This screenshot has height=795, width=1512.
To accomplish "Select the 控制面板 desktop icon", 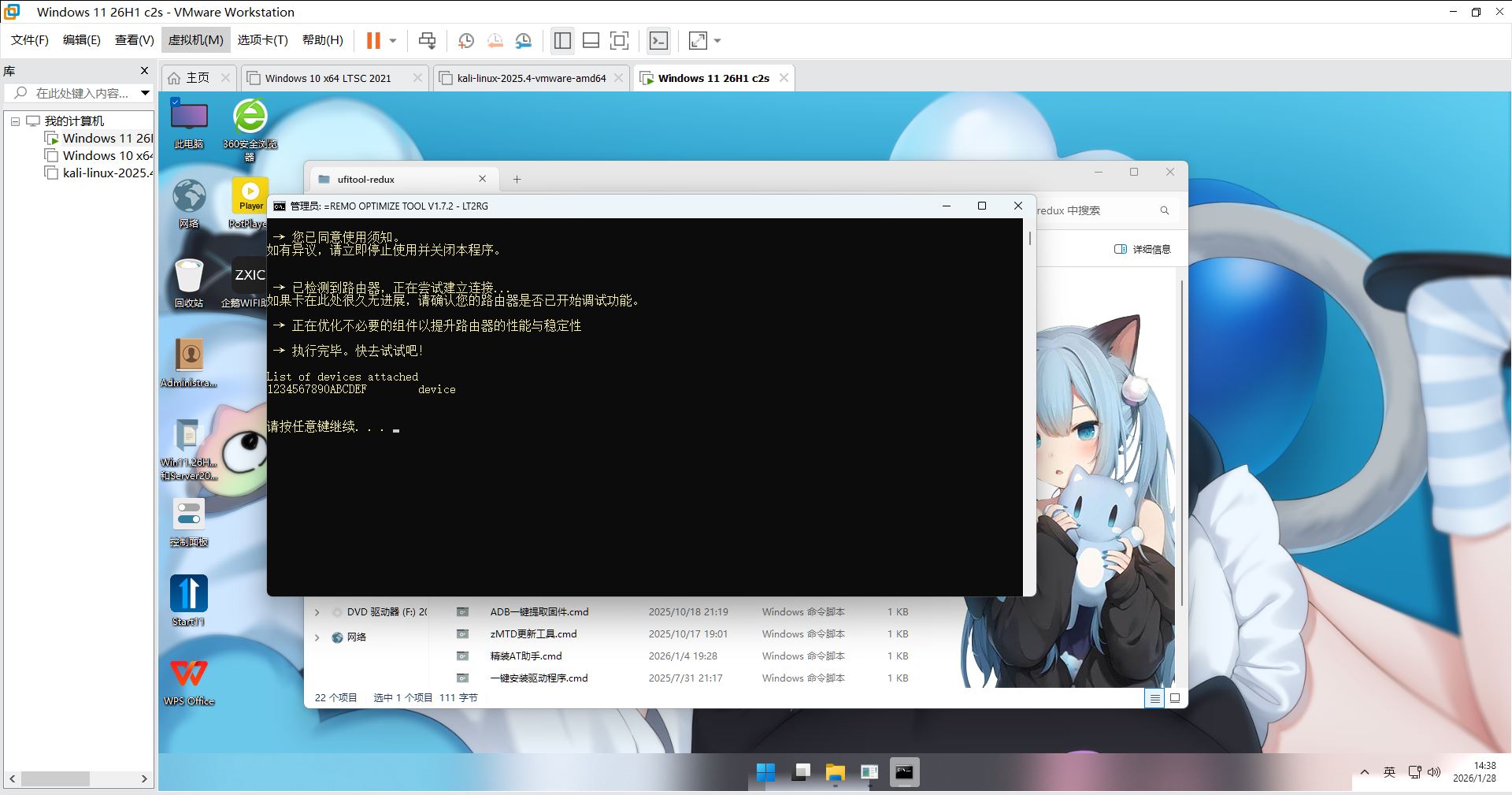I will [189, 522].
